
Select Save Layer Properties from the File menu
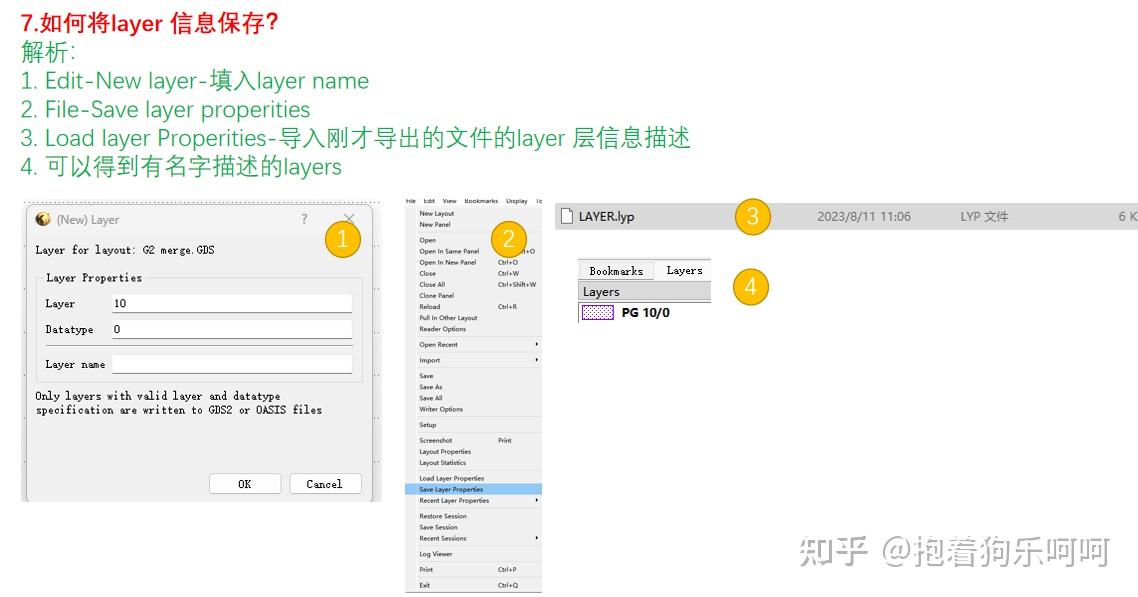pyautogui.click(x=452, y=489)
